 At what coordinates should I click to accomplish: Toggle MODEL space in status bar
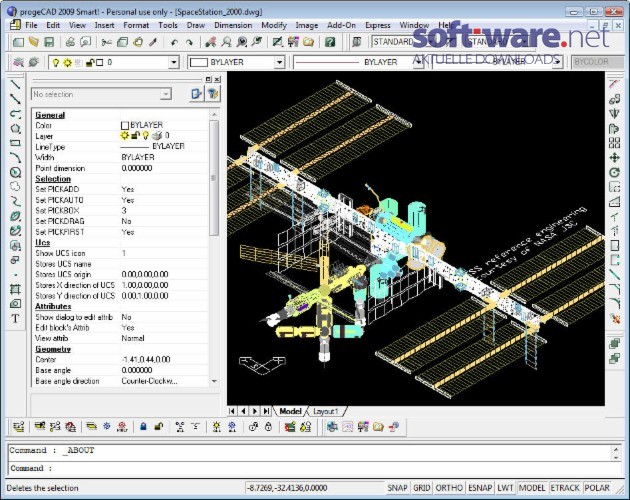[532, 488]
